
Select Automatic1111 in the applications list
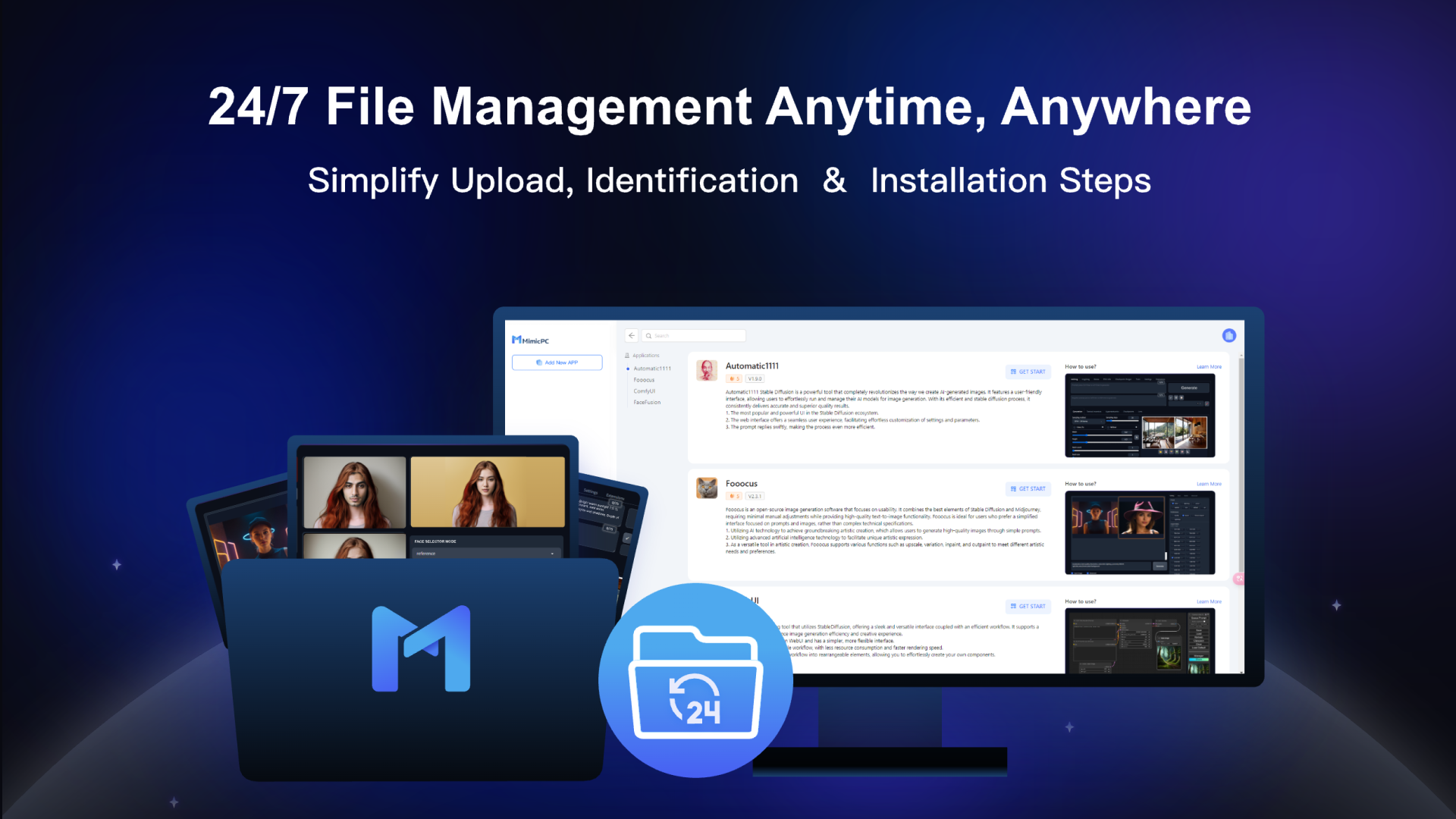pyautogui.click(x=652, y=369)
